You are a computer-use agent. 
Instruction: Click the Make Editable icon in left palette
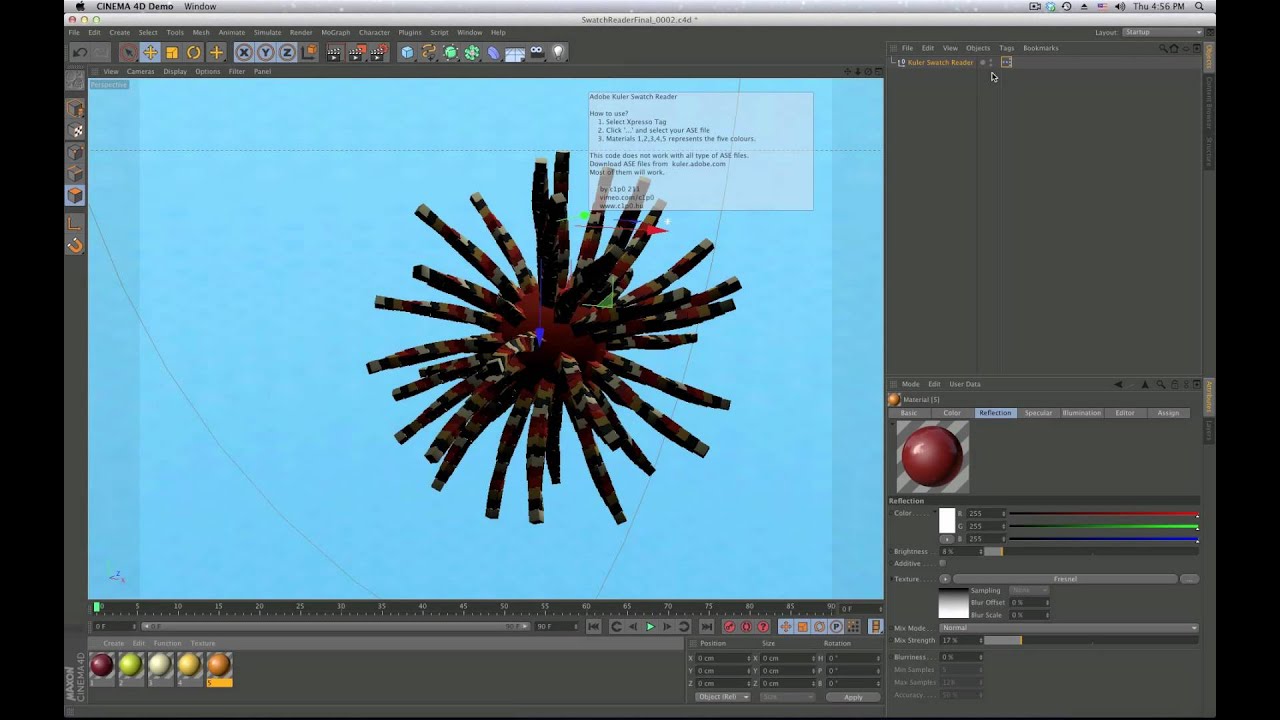[x=75, y=80]
